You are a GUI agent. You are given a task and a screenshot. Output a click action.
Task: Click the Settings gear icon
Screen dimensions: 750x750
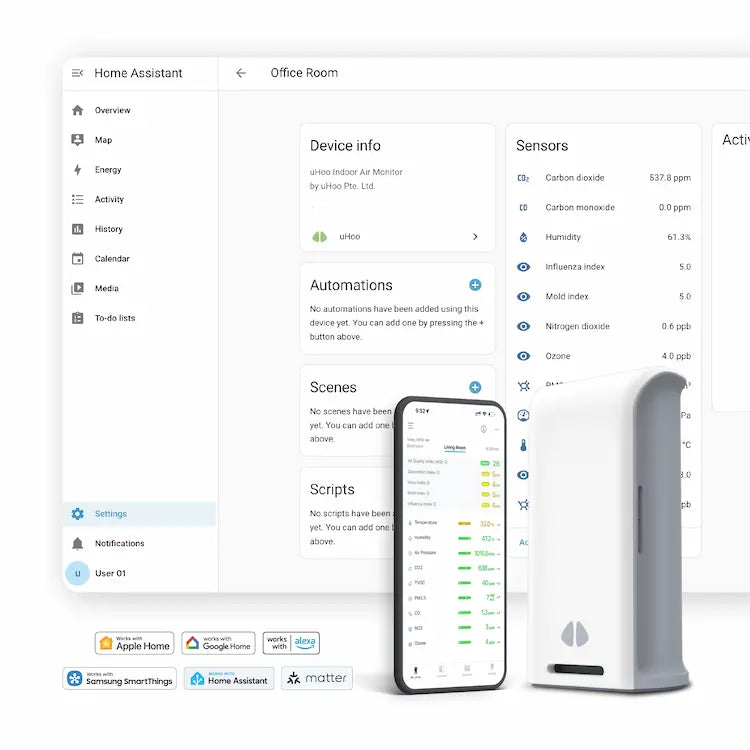point(77,514)
